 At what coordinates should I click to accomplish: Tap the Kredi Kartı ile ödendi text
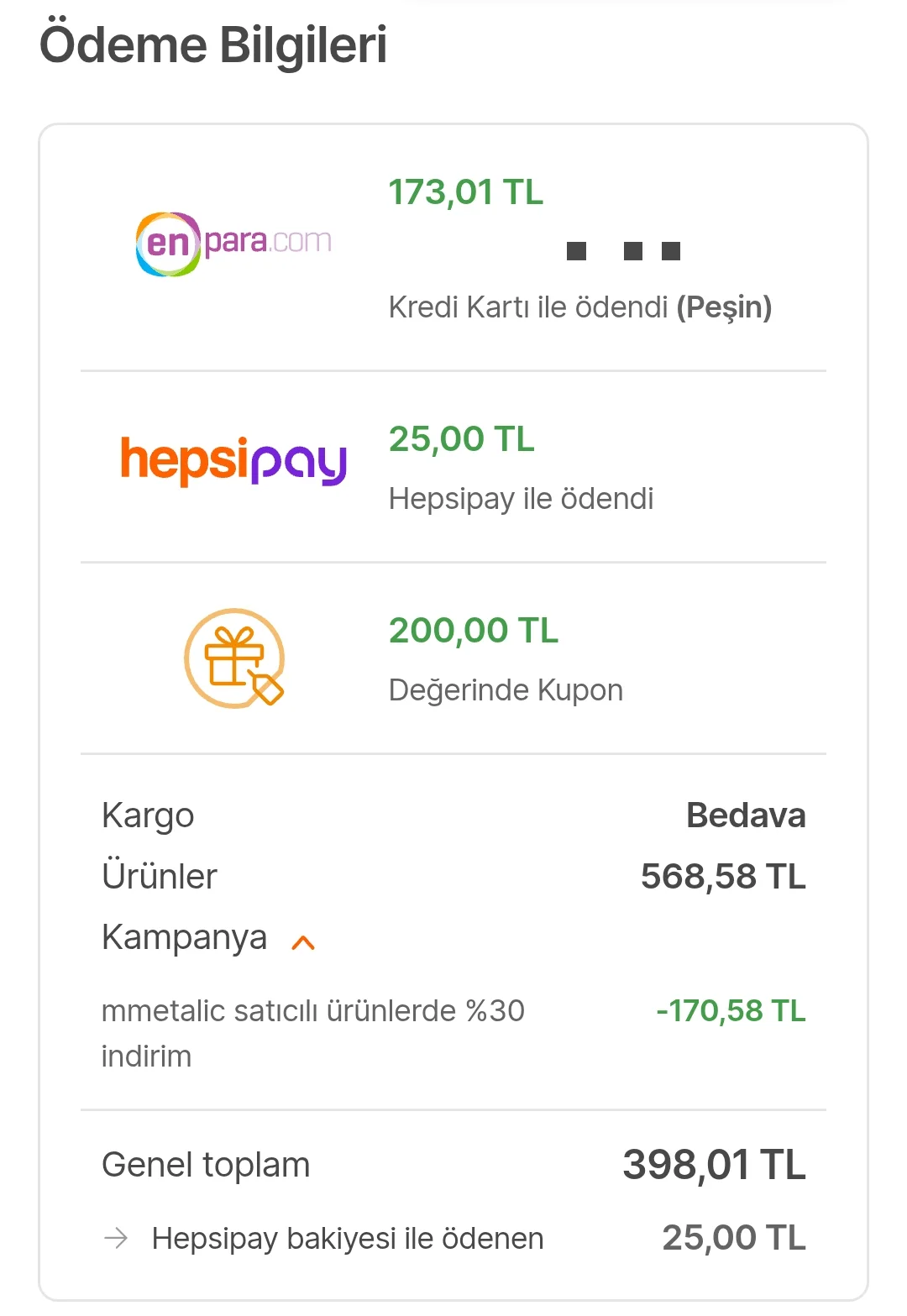579,307
